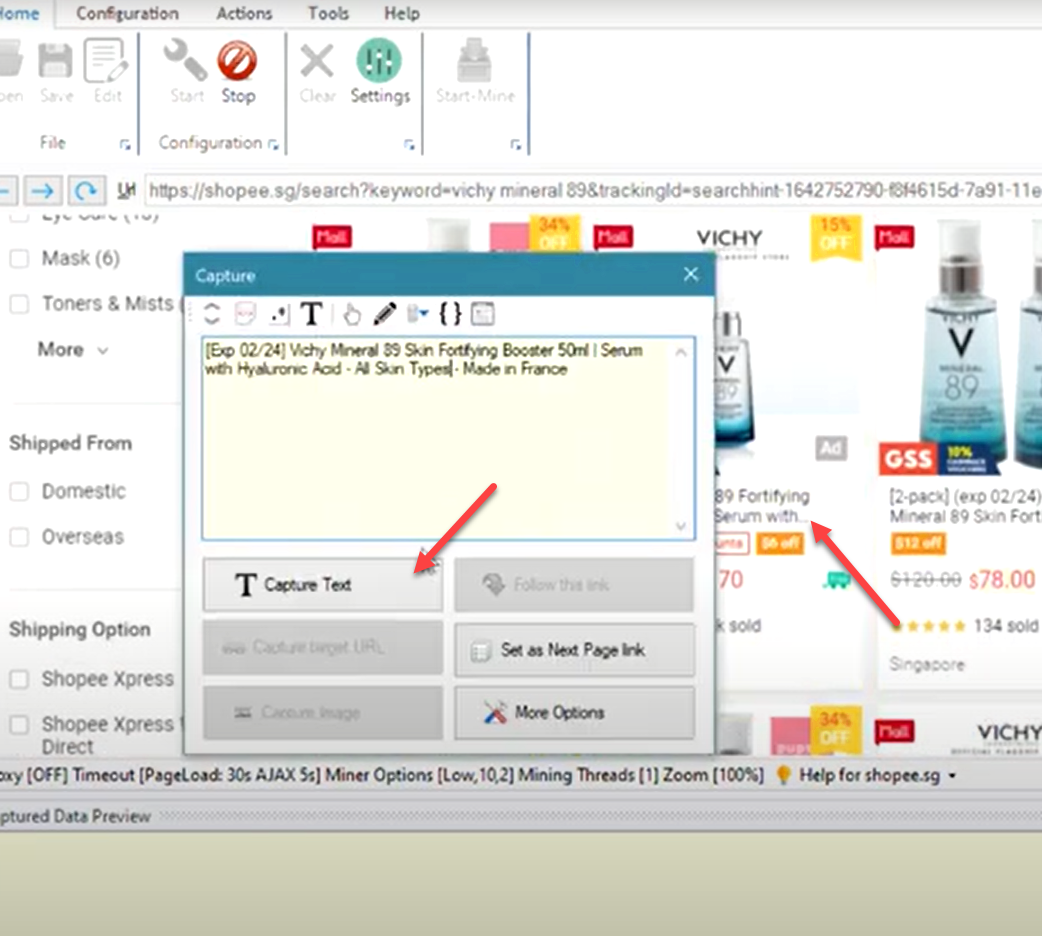1042x936 pixels.
Task: Tick the Overseas checkbox
Action: 19,538
